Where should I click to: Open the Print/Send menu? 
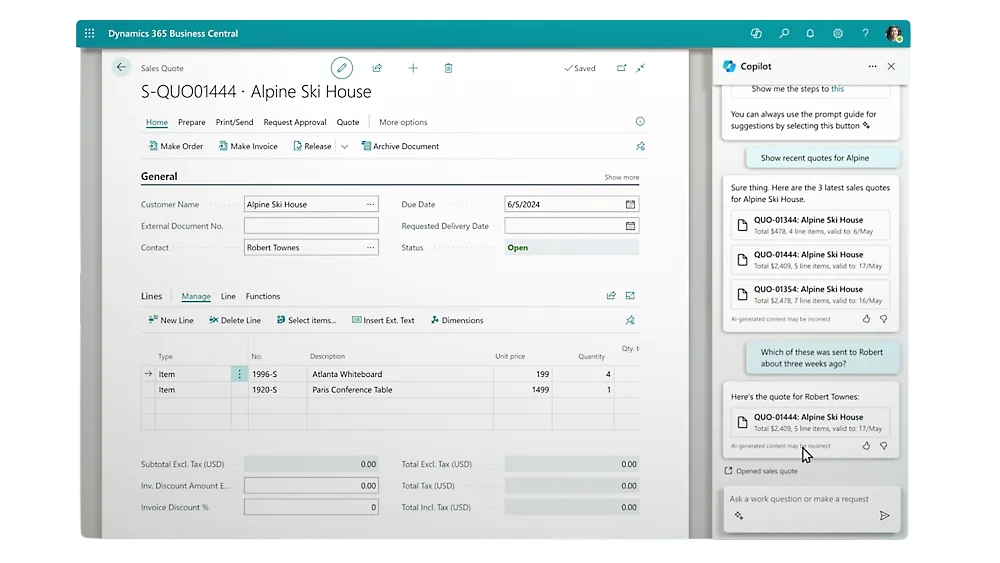pyautogui.click(x=234, y=122)
